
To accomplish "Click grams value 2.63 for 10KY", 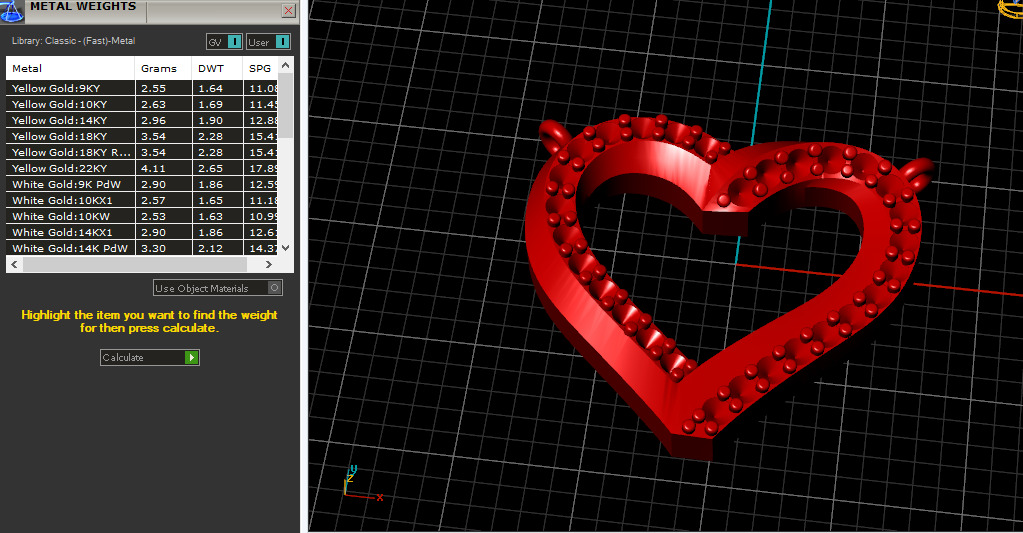I will click(x=153, y=104).
